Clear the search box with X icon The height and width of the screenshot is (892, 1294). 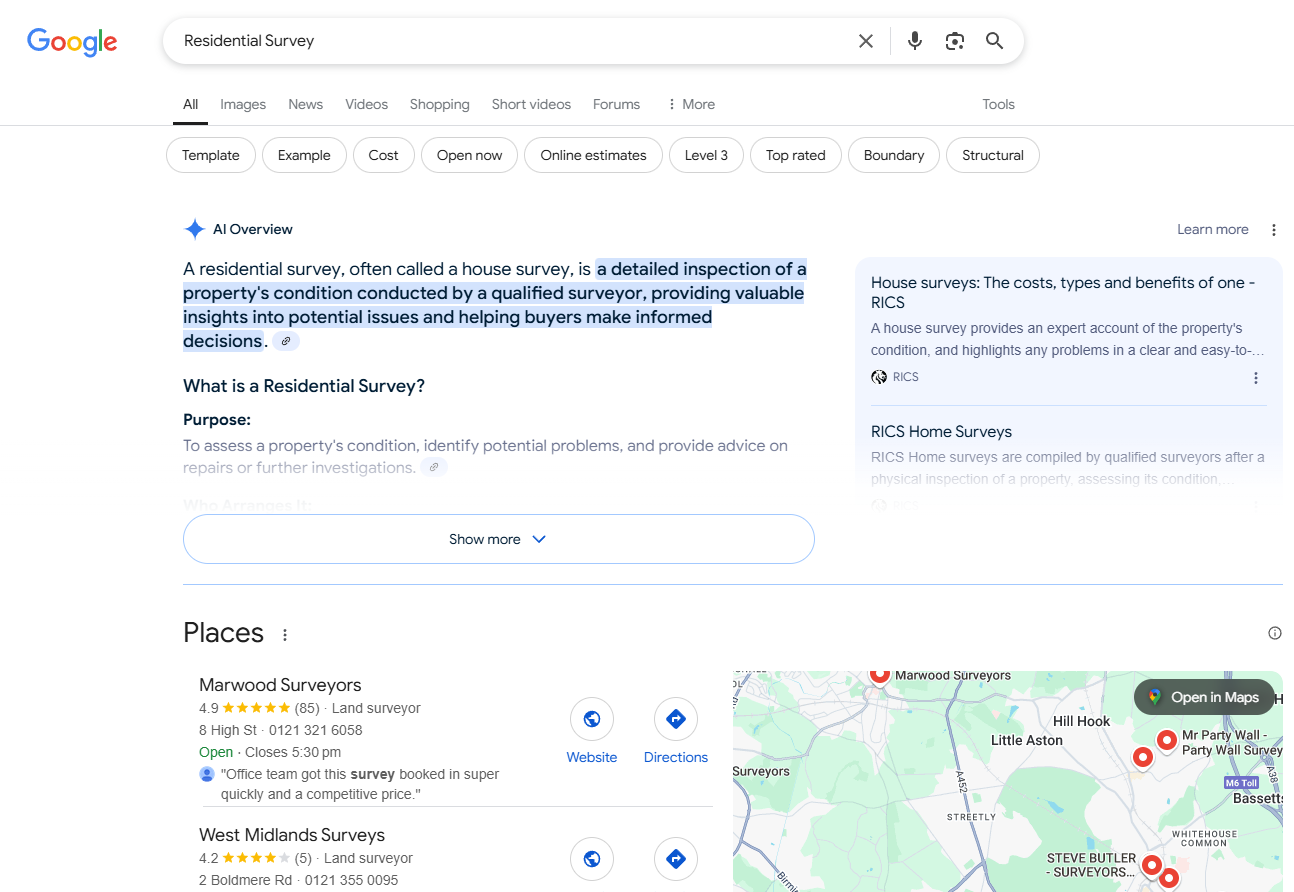tap(866, 41)
